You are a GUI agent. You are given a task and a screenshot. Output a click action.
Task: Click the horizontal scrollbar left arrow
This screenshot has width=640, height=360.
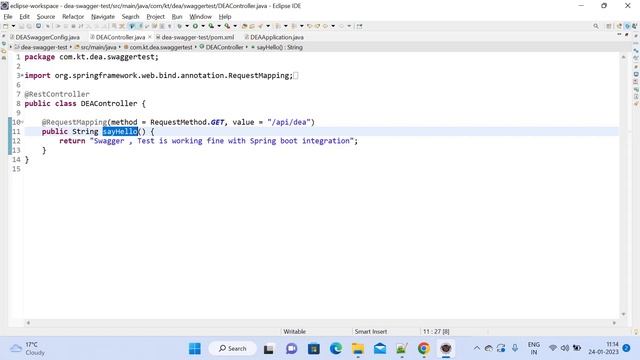(28, 323)
